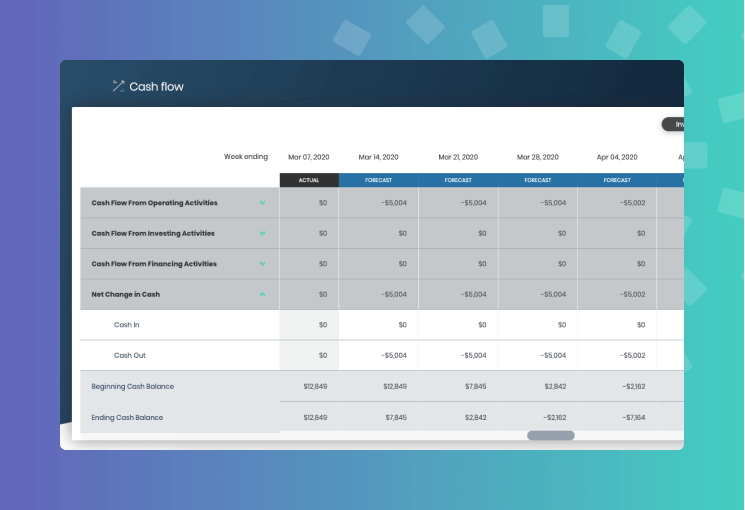This screenshot has height=510, width=745.
Task: Click Ending Cash Balance $12,849 in Mar 07
Action: (315, 417)
